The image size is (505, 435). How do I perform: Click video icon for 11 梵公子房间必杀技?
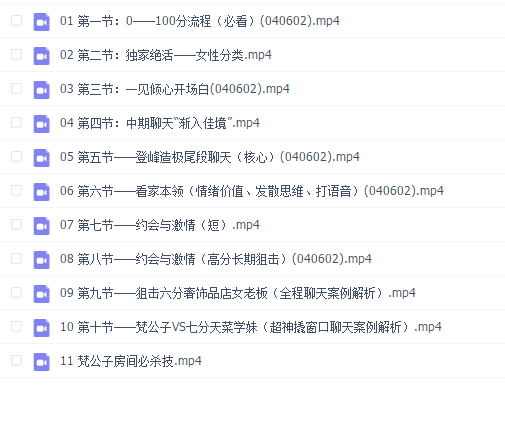point(42,362)
